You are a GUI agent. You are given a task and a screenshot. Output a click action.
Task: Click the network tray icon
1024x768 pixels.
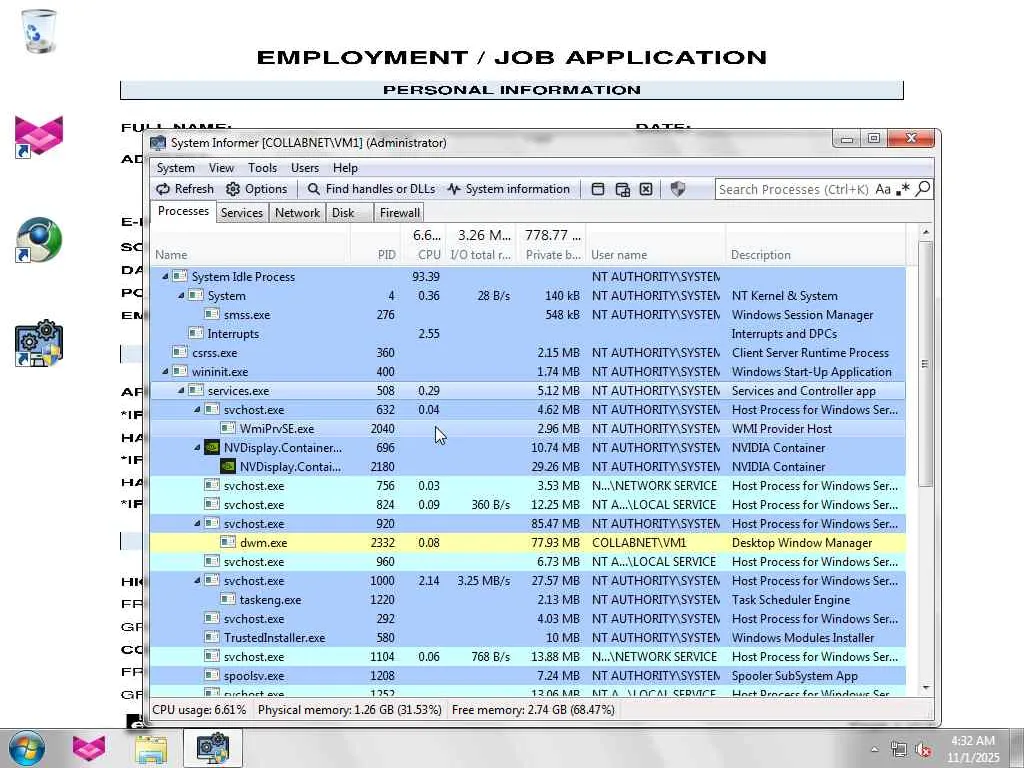tap(899, 750)
